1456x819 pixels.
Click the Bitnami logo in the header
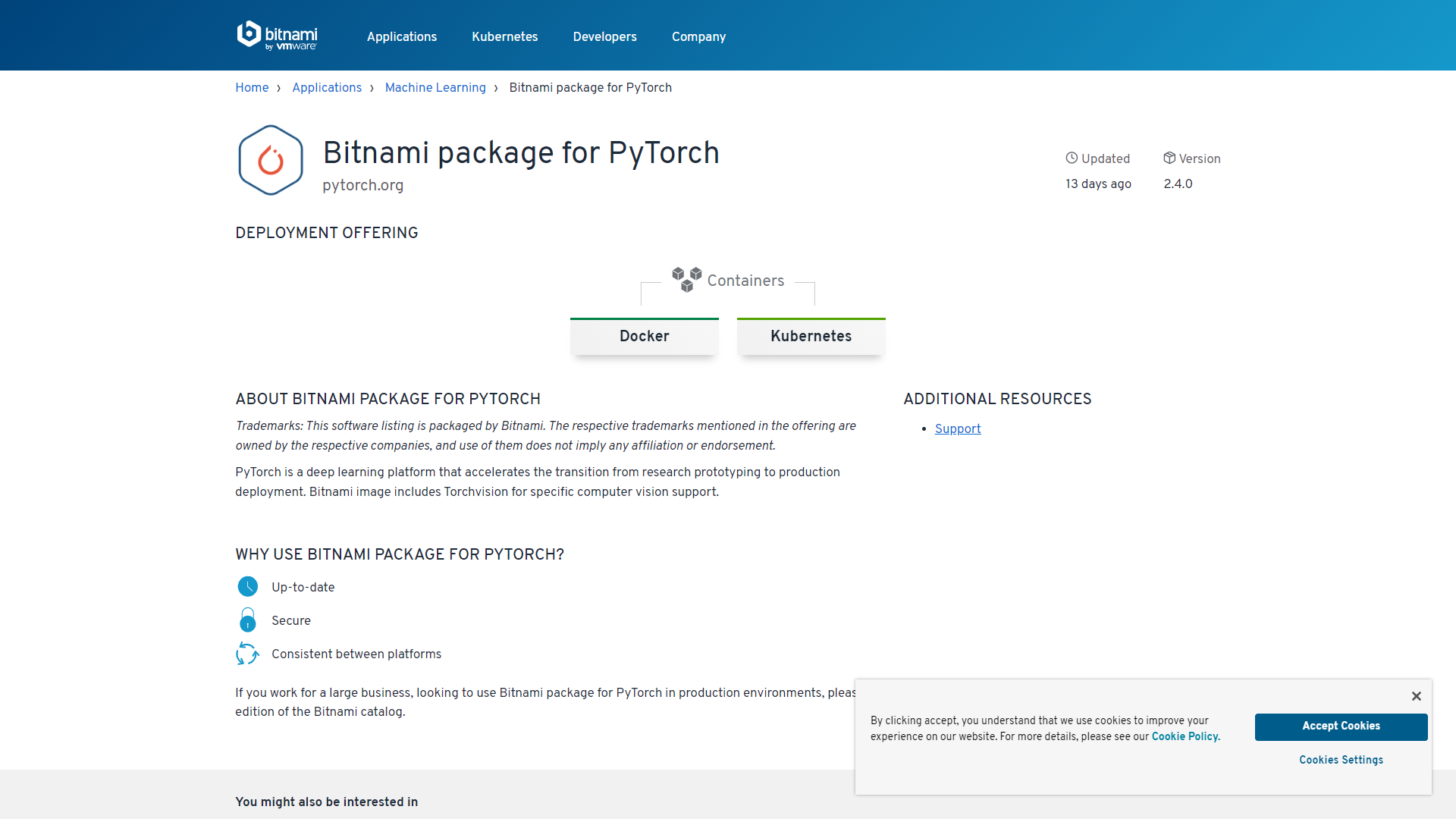point(277,35)
